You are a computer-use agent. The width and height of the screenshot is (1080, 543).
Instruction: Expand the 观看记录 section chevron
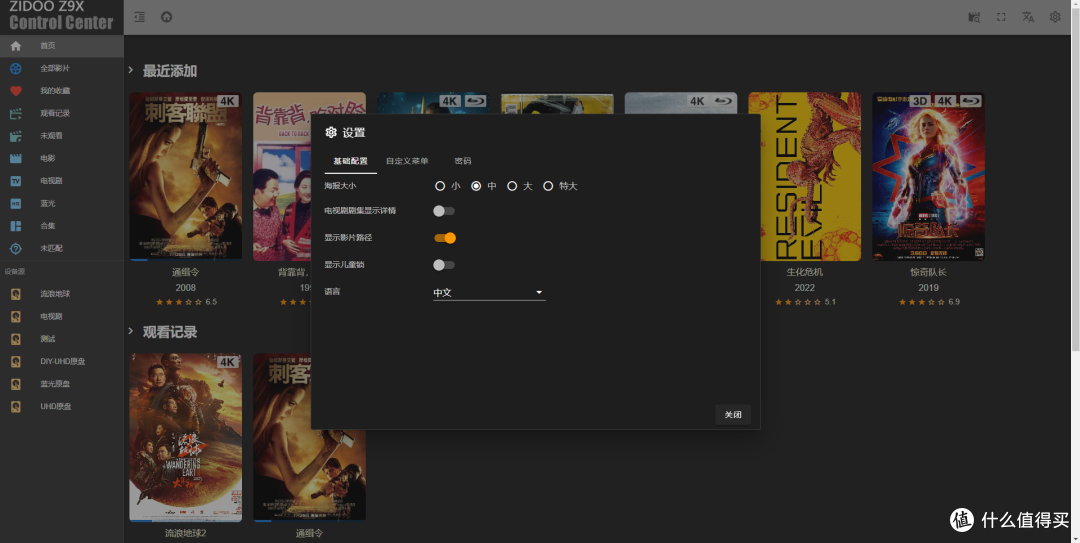pos(130,331)
